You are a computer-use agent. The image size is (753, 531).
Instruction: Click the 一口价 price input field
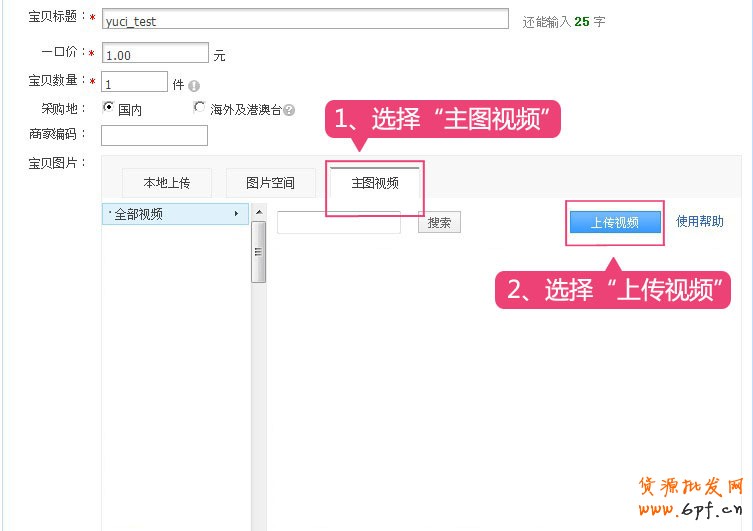[155, 54]
